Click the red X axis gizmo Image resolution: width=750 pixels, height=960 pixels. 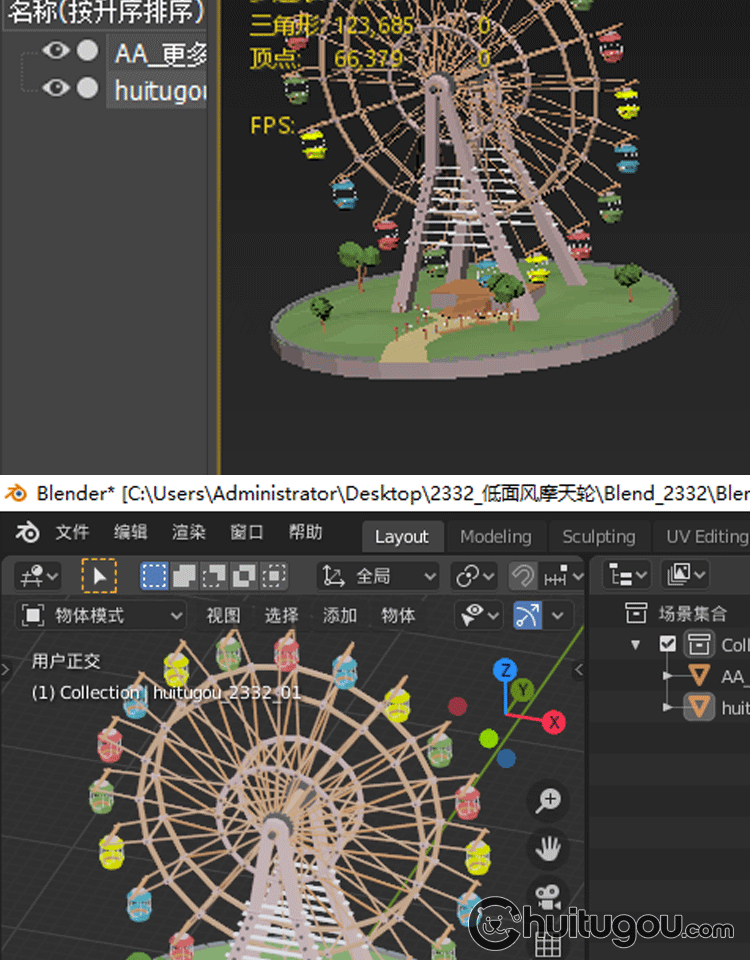[553, 722]
